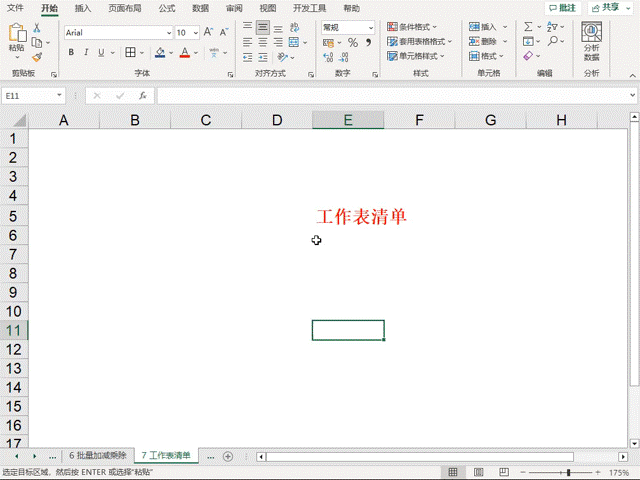Switch to 插入 ribbon tab
Image resolution: width=640 pixels, height=480 pixels.
click(83, 8)
